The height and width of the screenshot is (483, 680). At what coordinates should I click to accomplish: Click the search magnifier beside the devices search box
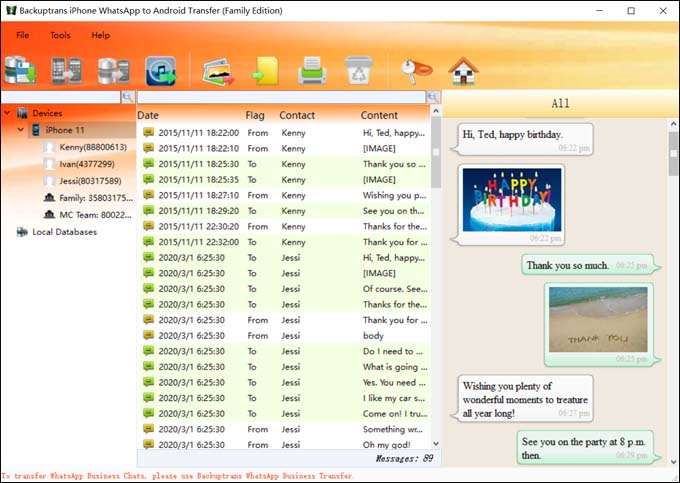[x=128, y=97]
